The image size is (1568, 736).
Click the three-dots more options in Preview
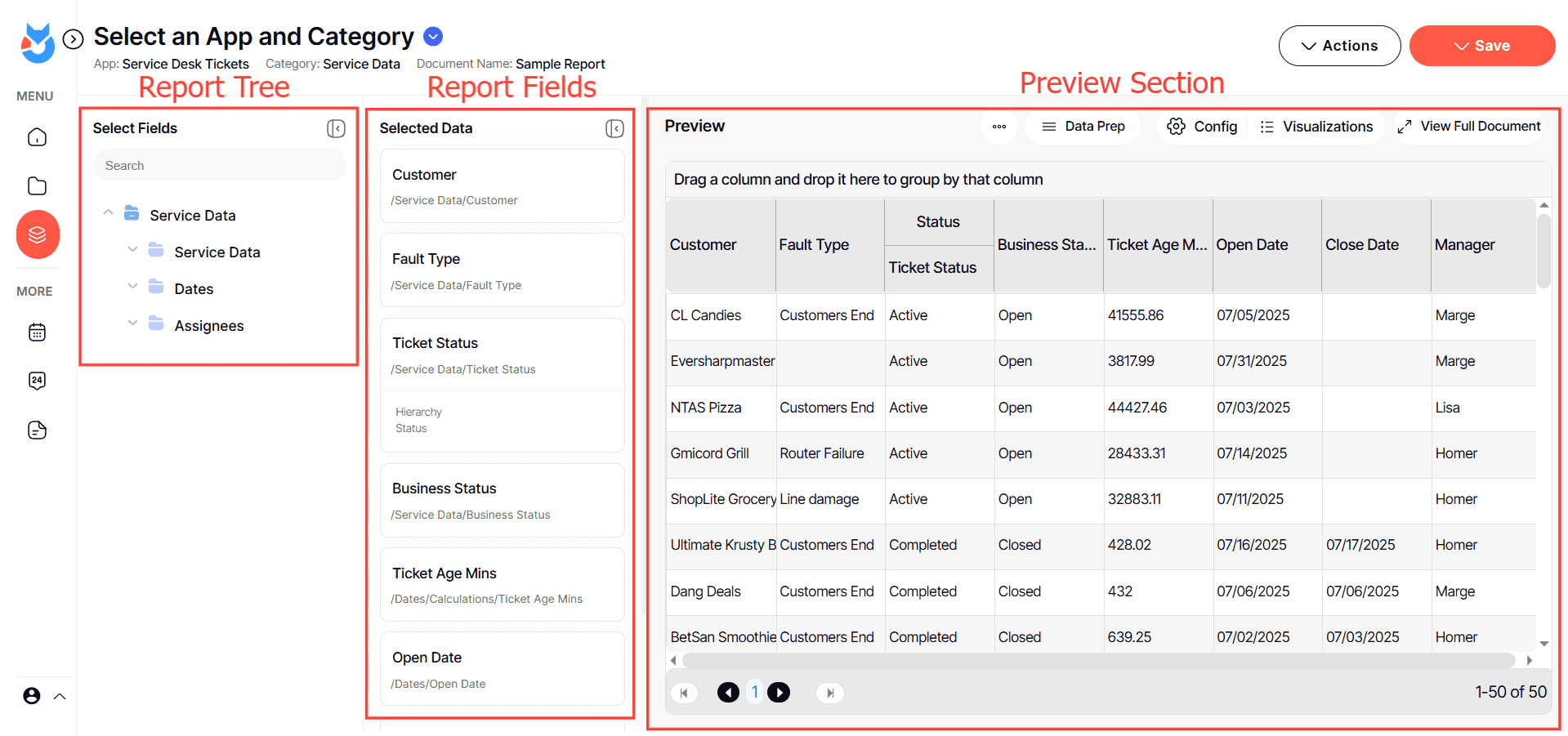[998, 127]
